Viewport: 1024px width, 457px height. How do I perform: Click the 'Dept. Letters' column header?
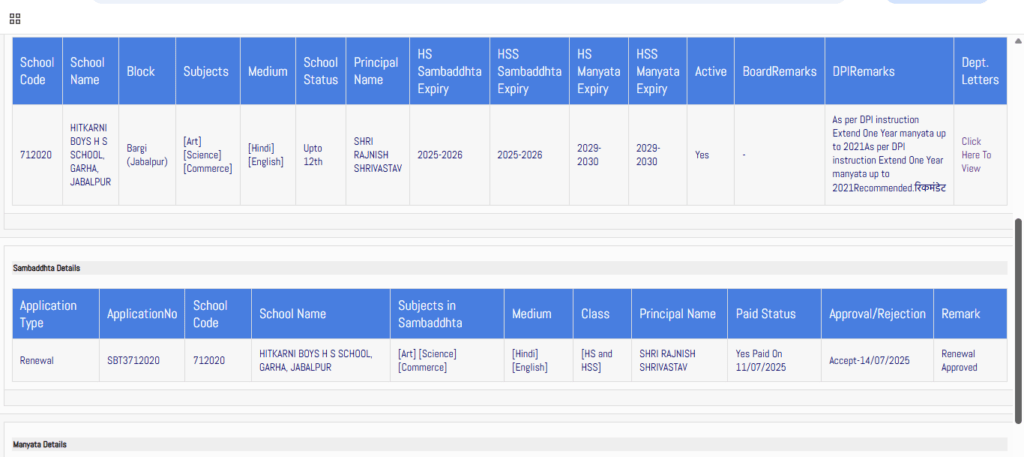tap(979, 71)
